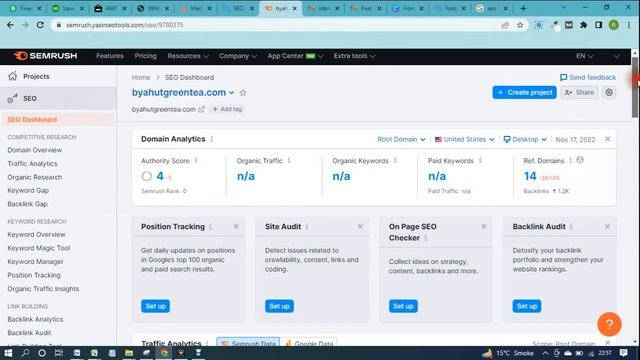Open the byahutgreentea.com project dropdown arrow
This screenshot has height=360, width=640.
click(x=231, y=93)
